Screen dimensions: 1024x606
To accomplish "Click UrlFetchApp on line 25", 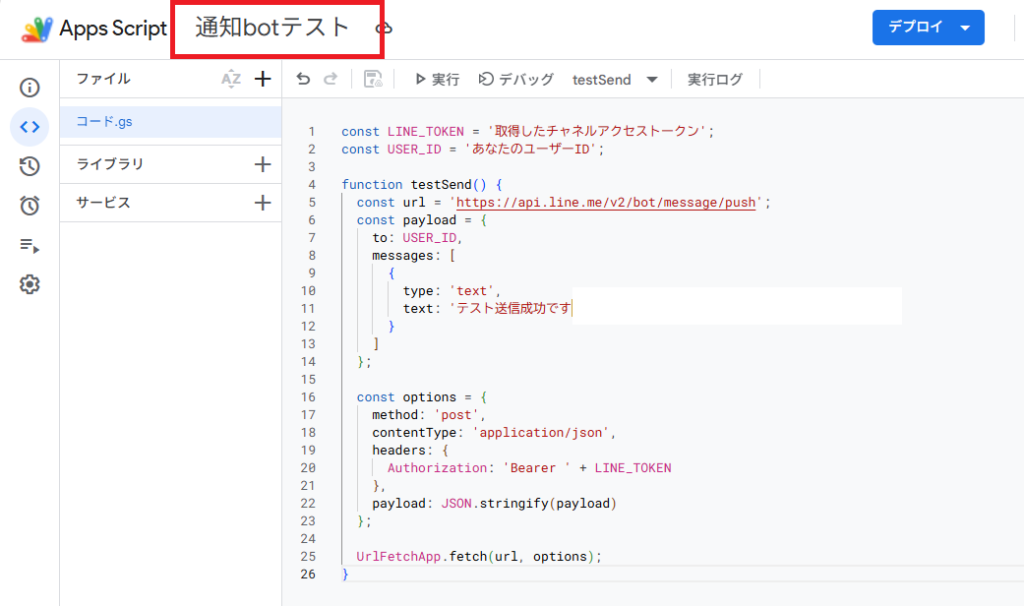I will point(398,556).
